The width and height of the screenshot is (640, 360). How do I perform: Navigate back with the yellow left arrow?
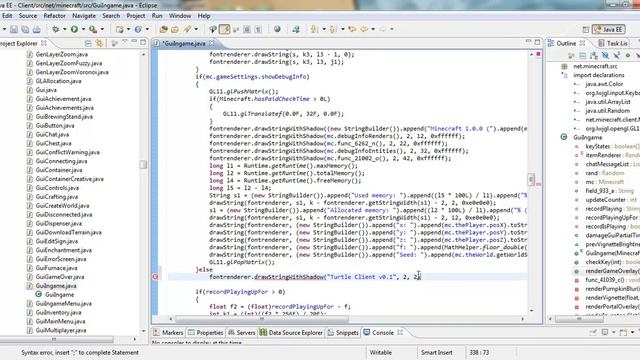[363, 29]
